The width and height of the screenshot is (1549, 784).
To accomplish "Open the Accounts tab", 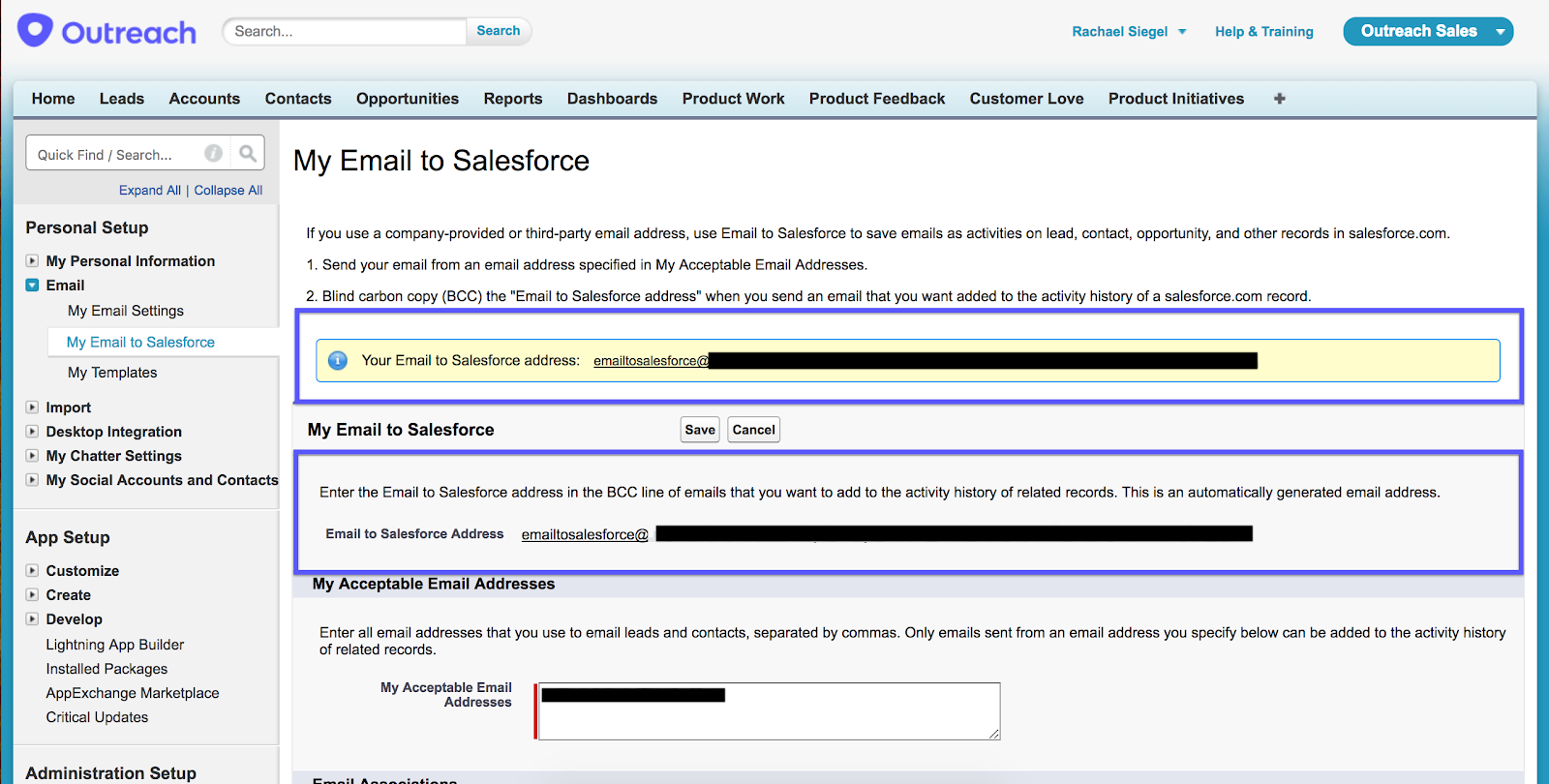I will 204,99.
